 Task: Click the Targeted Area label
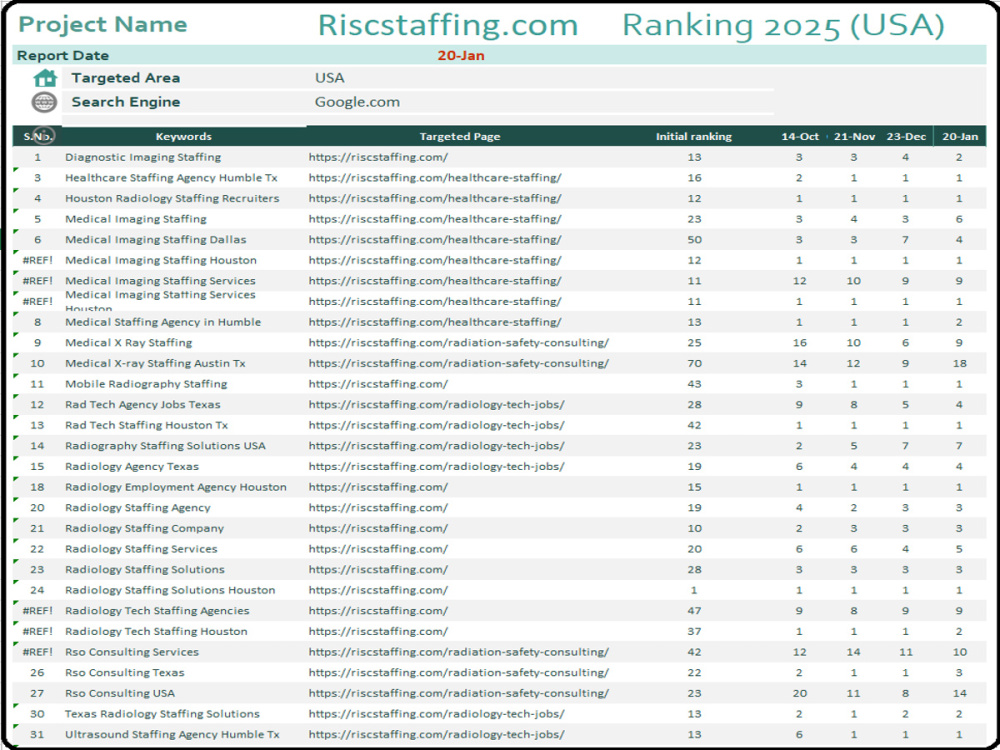[126, 78]
